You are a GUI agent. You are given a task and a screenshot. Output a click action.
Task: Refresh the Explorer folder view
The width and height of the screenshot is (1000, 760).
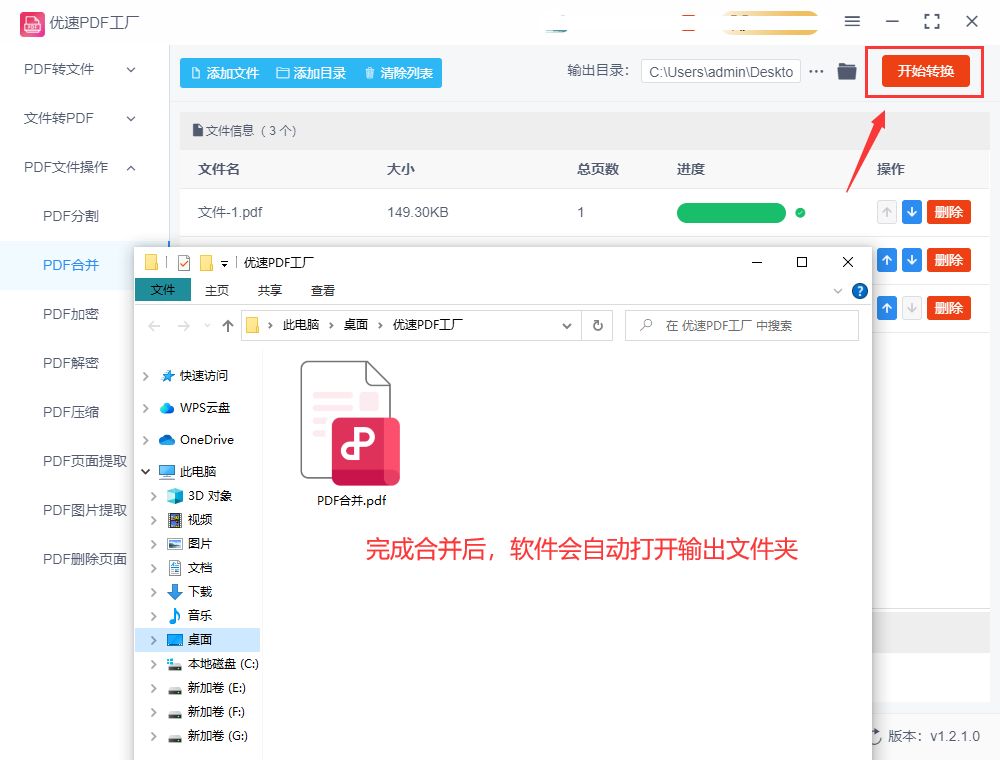coord(598,326)
